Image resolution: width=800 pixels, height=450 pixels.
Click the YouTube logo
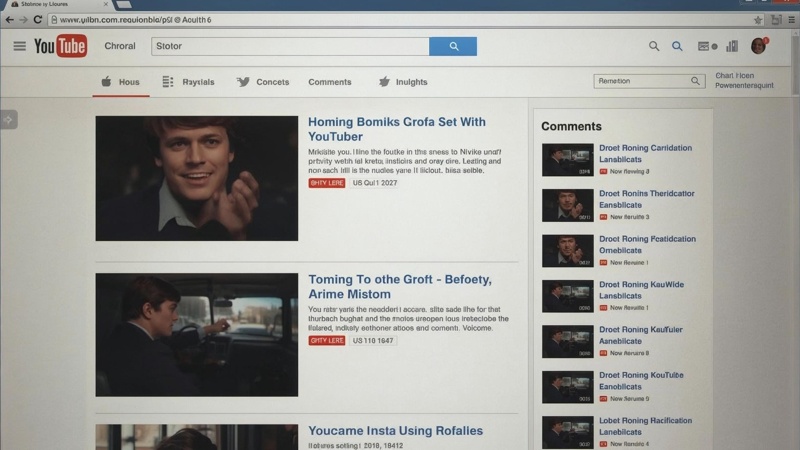61,46
